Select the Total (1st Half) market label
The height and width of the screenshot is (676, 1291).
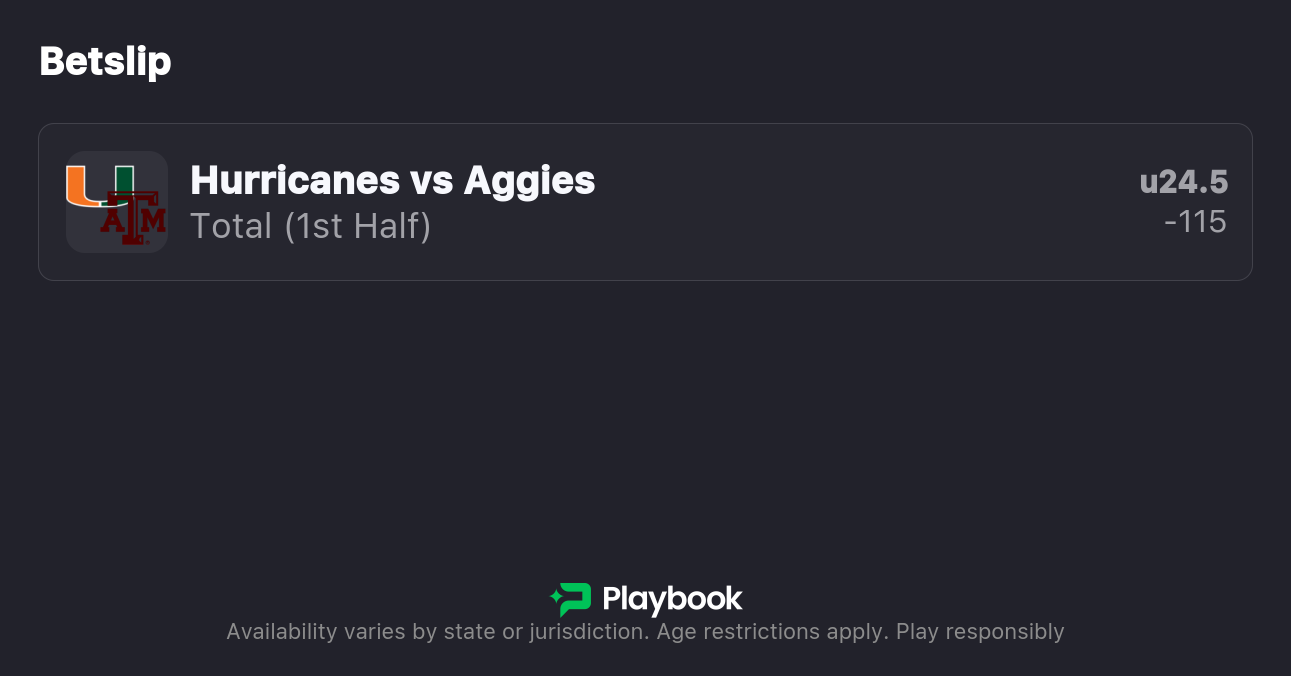[310, 226]
